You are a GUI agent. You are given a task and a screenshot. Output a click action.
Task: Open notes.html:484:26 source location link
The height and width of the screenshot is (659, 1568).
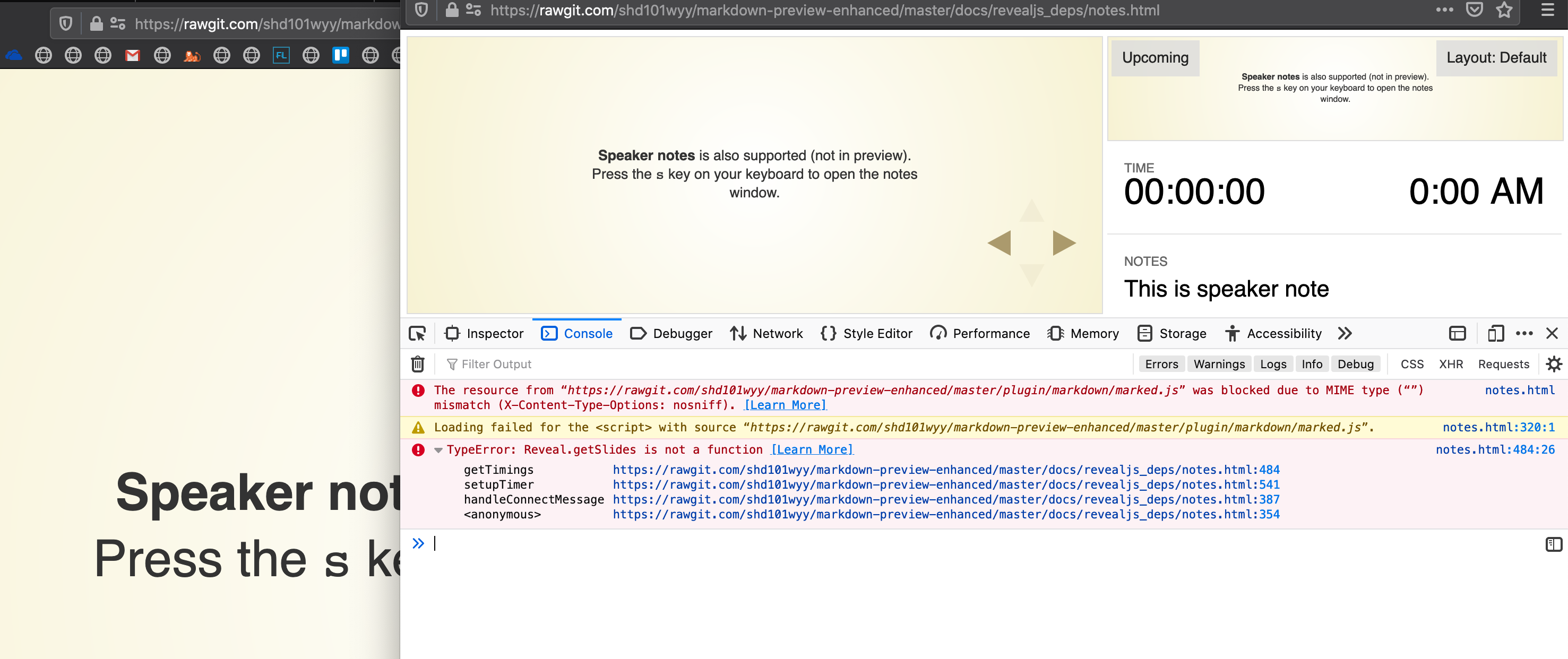pos(1496,449)
